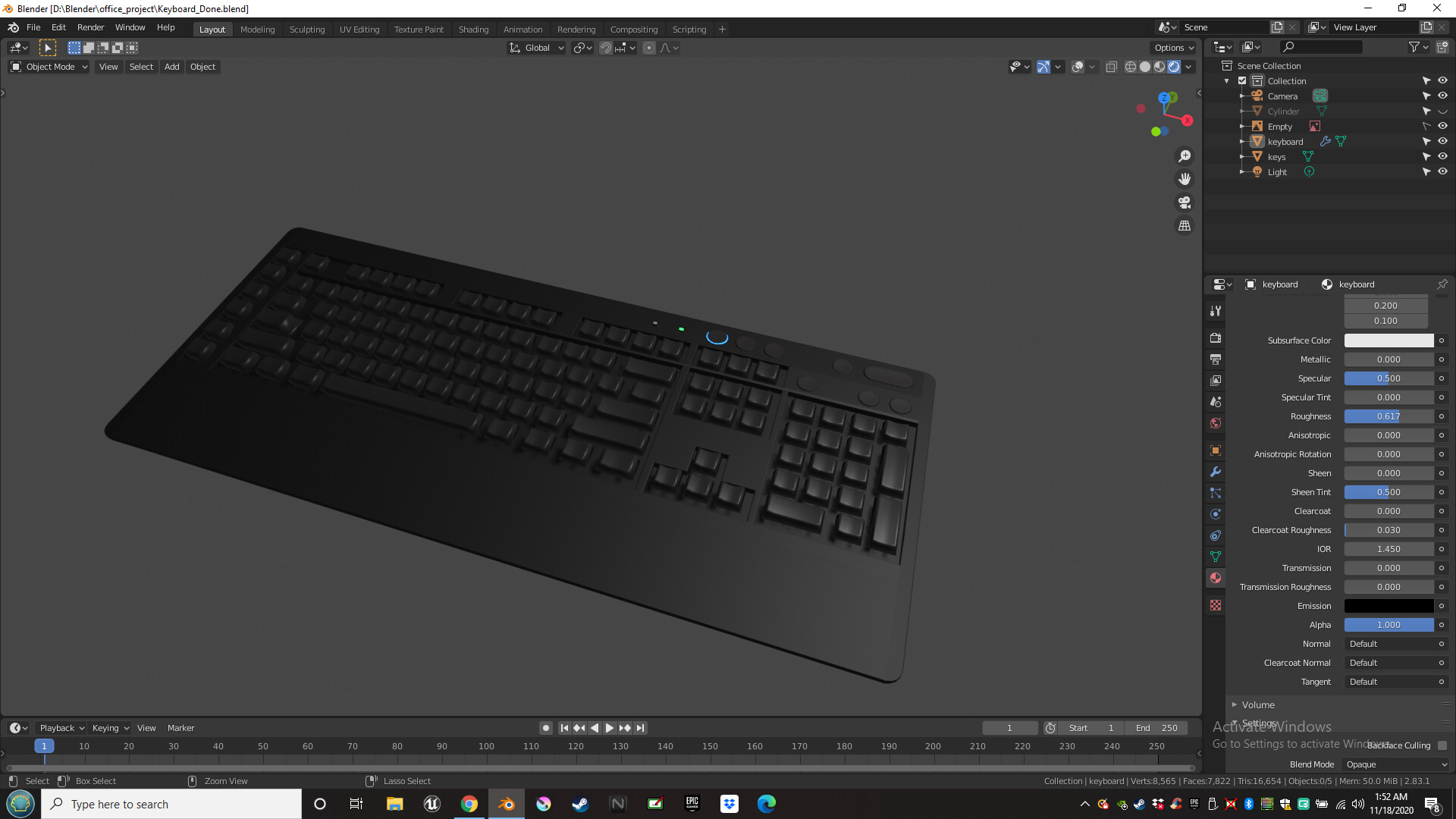Viewport: 1456px width, 819px height.
Task: Open the Physics Properties tab
Action: (1215, 513)
